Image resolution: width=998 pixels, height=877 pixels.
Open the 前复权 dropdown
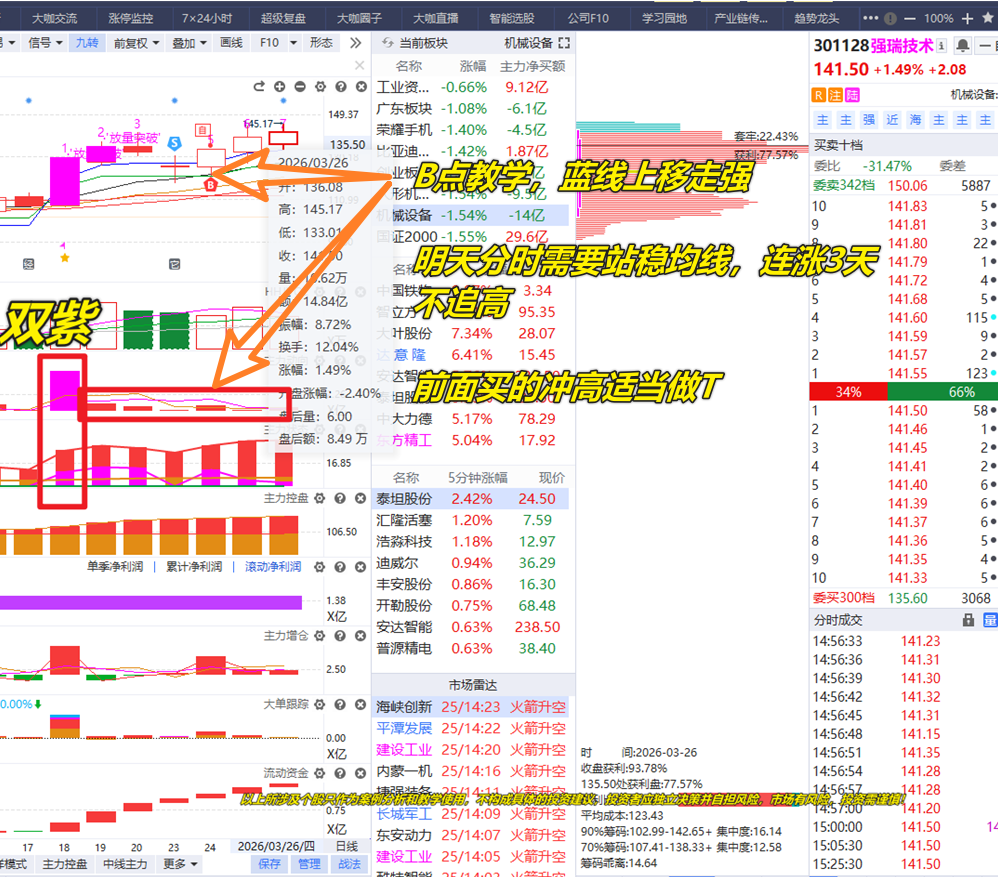point(136,43)
